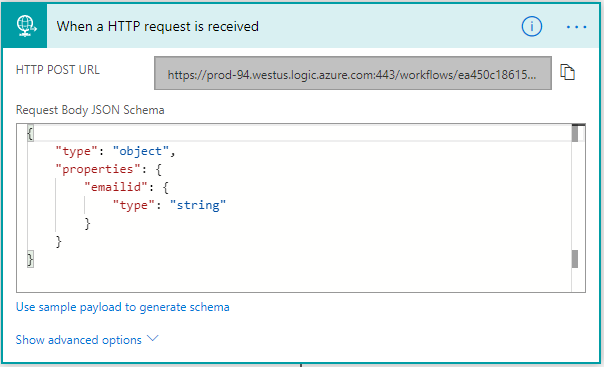Click the "emailid" property line in schema
This screenshot has width=604, height=367.
pos(126,187)
